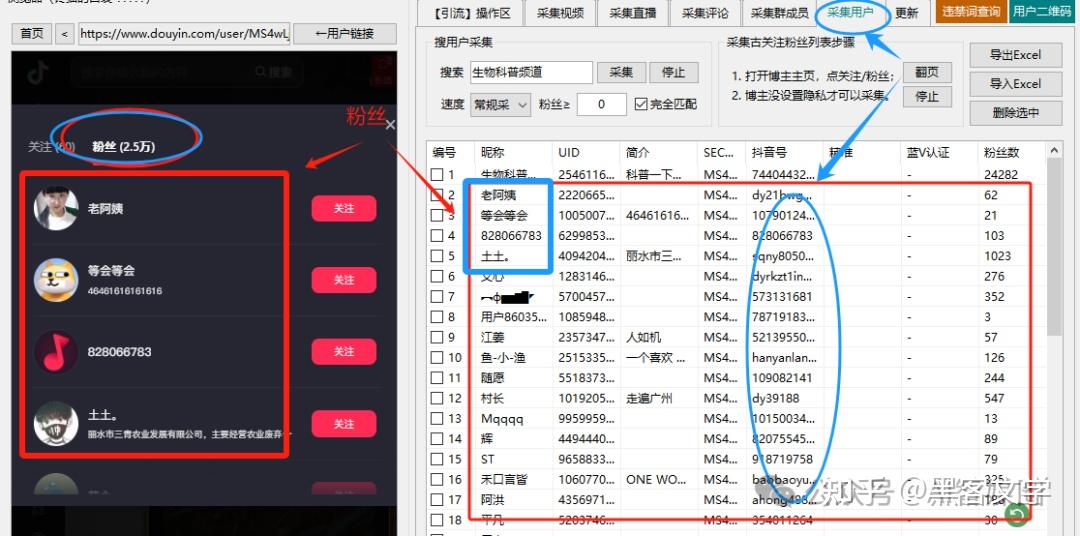1080x536 pixels.
Task: Click 采集 button beside search field
Action: tap(621, 72)
